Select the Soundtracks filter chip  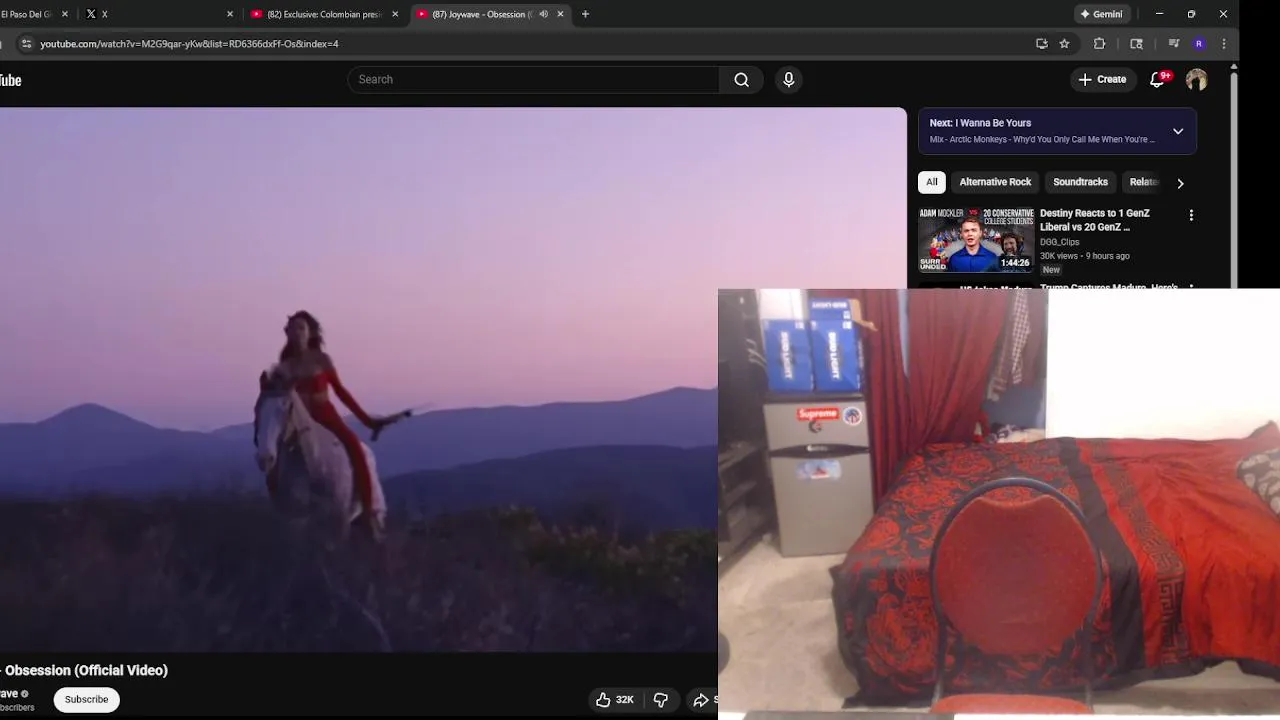click(1080, 182)
